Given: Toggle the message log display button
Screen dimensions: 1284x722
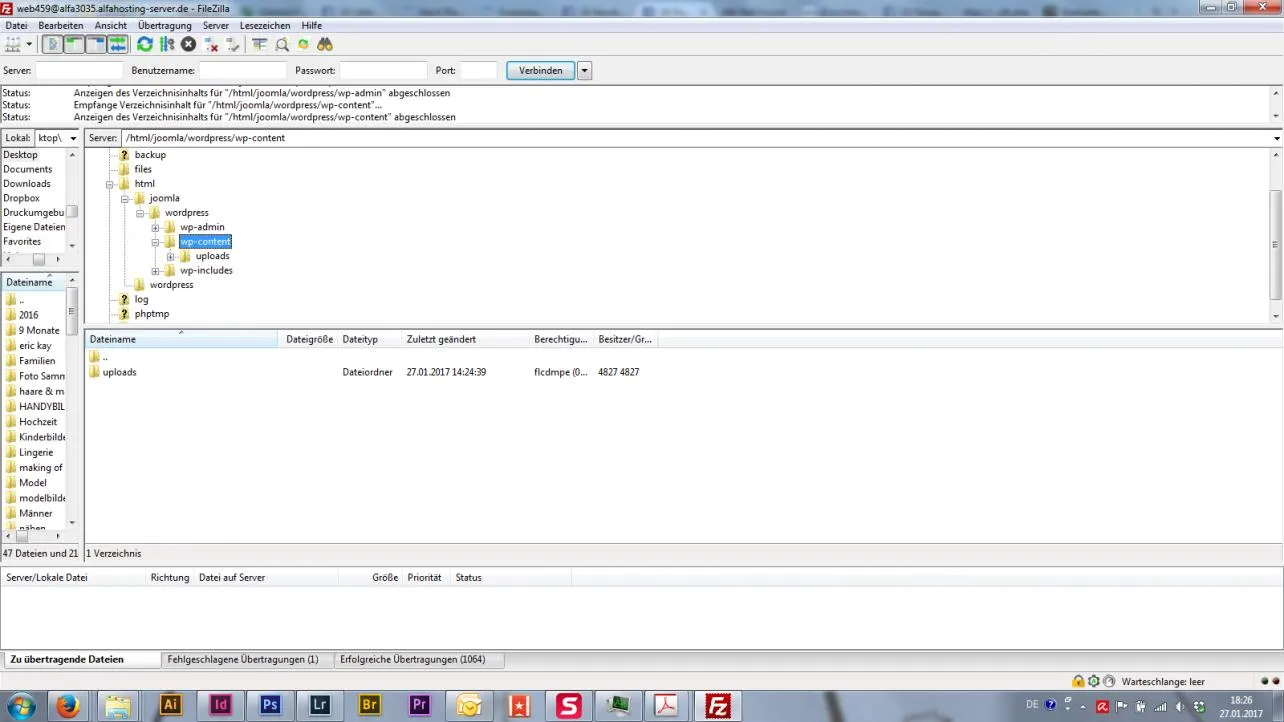Looking at the screenshot, I should point(53,44).
